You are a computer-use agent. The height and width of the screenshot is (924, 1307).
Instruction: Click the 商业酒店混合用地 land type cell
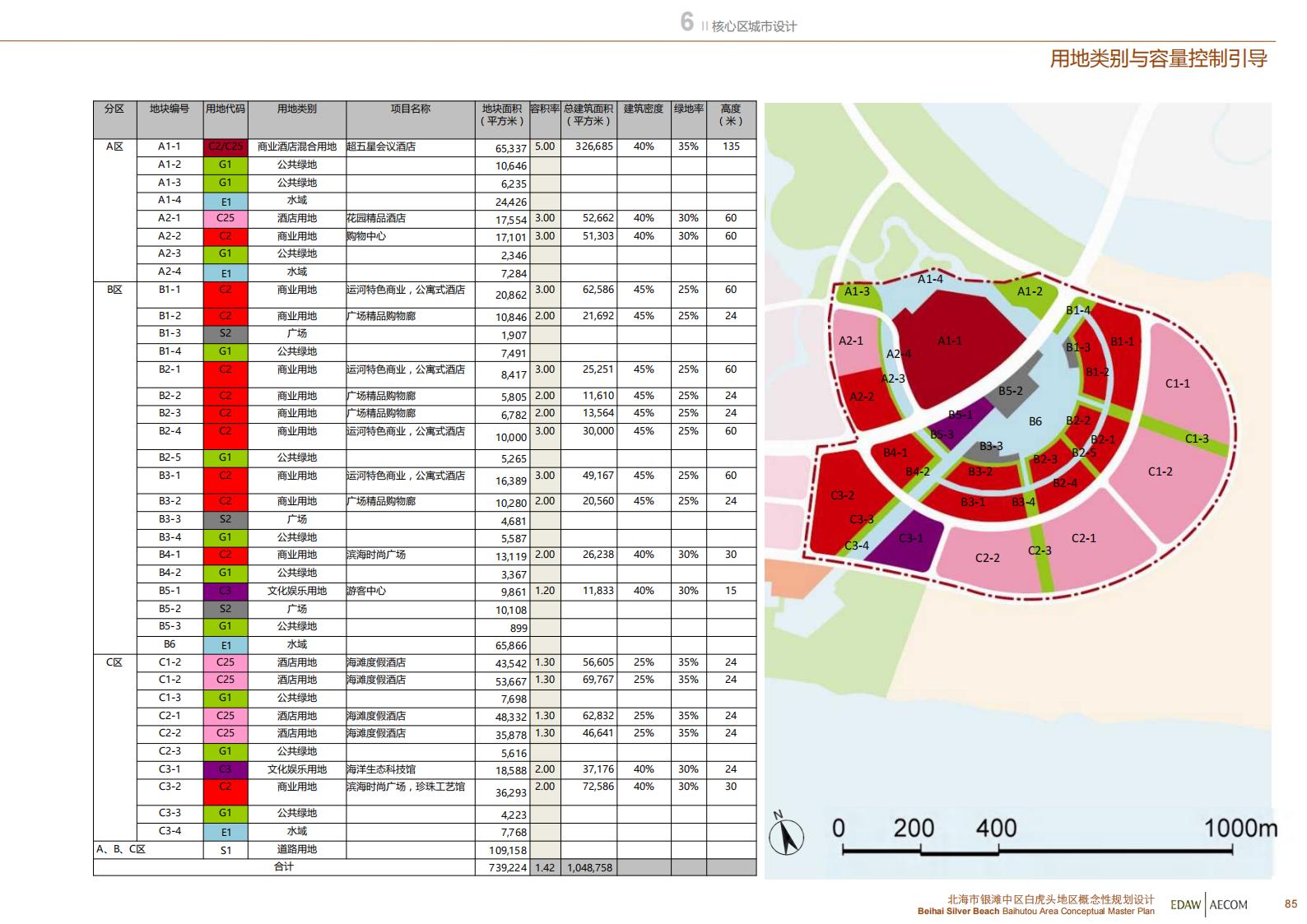tap(297, 146)
